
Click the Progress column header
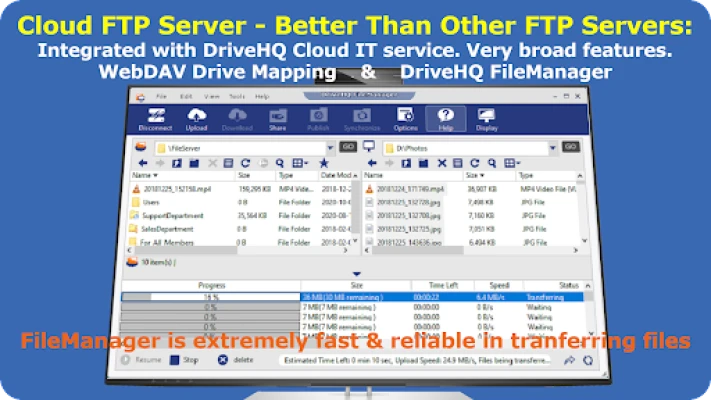point(211,286)
